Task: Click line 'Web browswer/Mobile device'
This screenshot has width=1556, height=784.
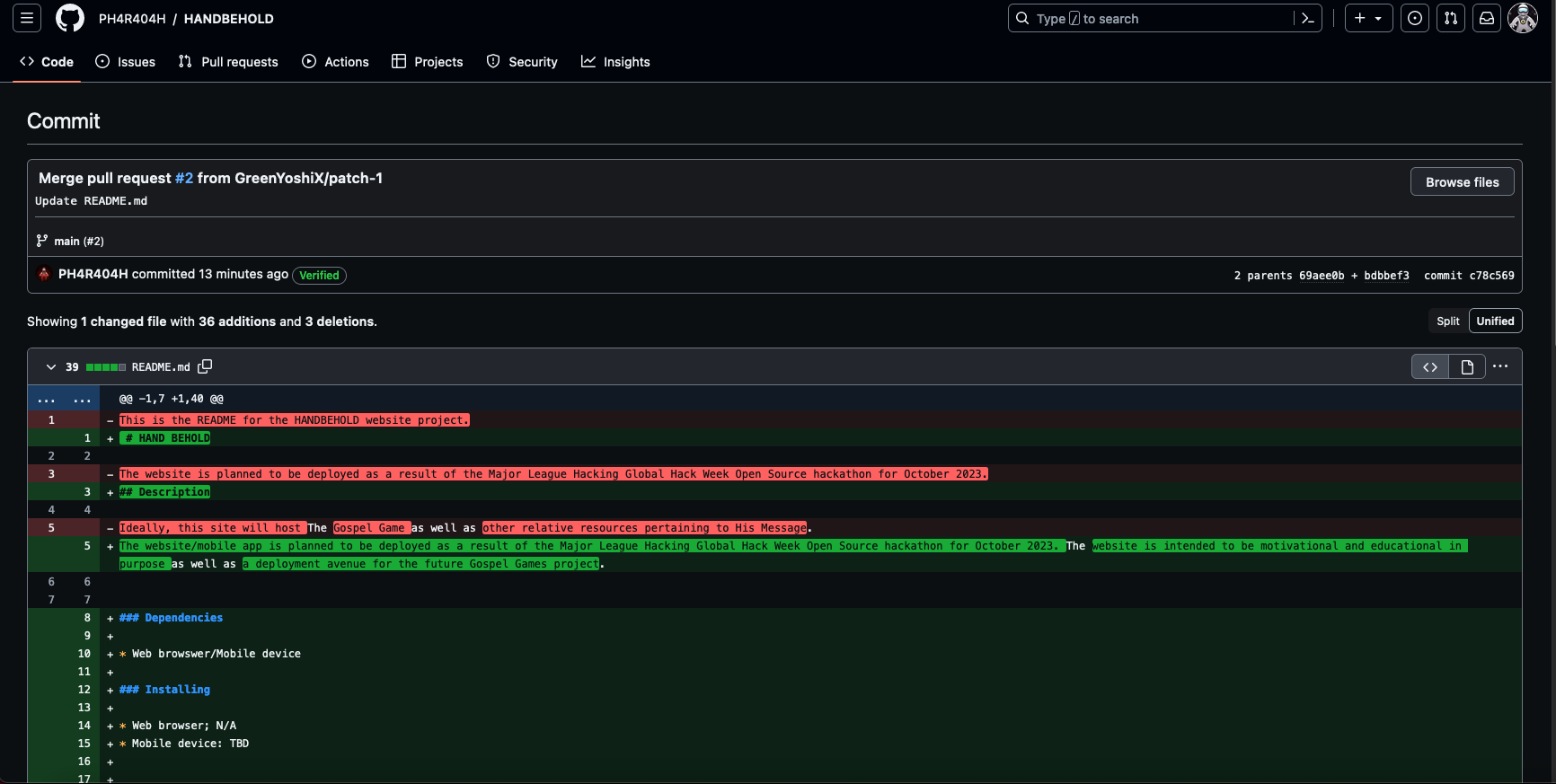Action: [x=217, y=654]
